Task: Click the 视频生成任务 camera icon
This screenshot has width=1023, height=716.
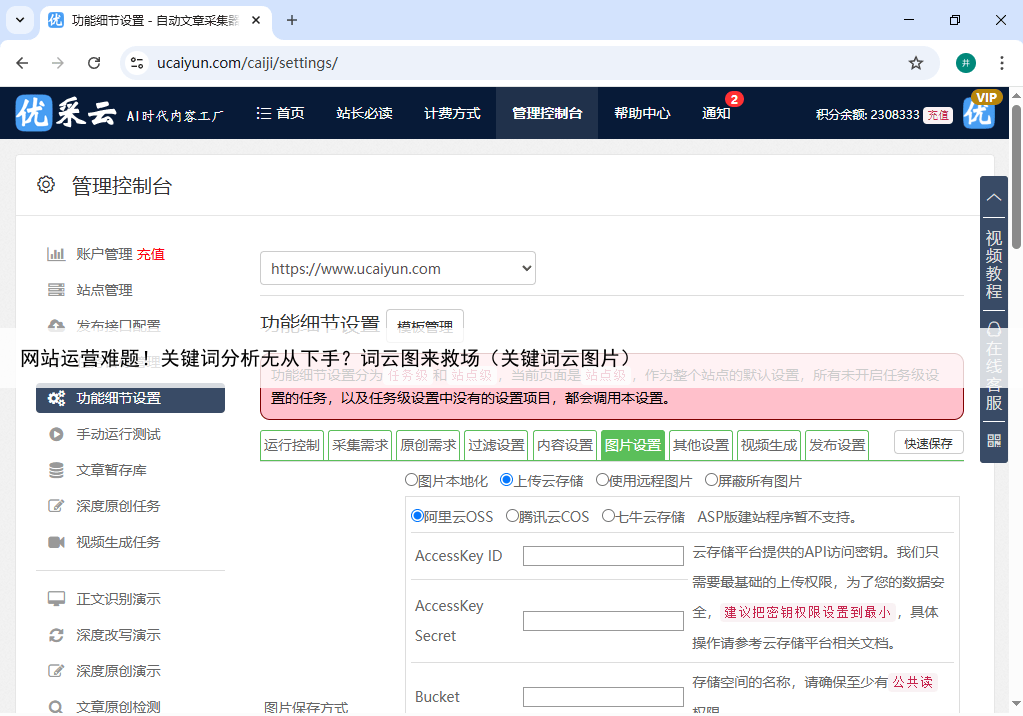Action: 56,542
